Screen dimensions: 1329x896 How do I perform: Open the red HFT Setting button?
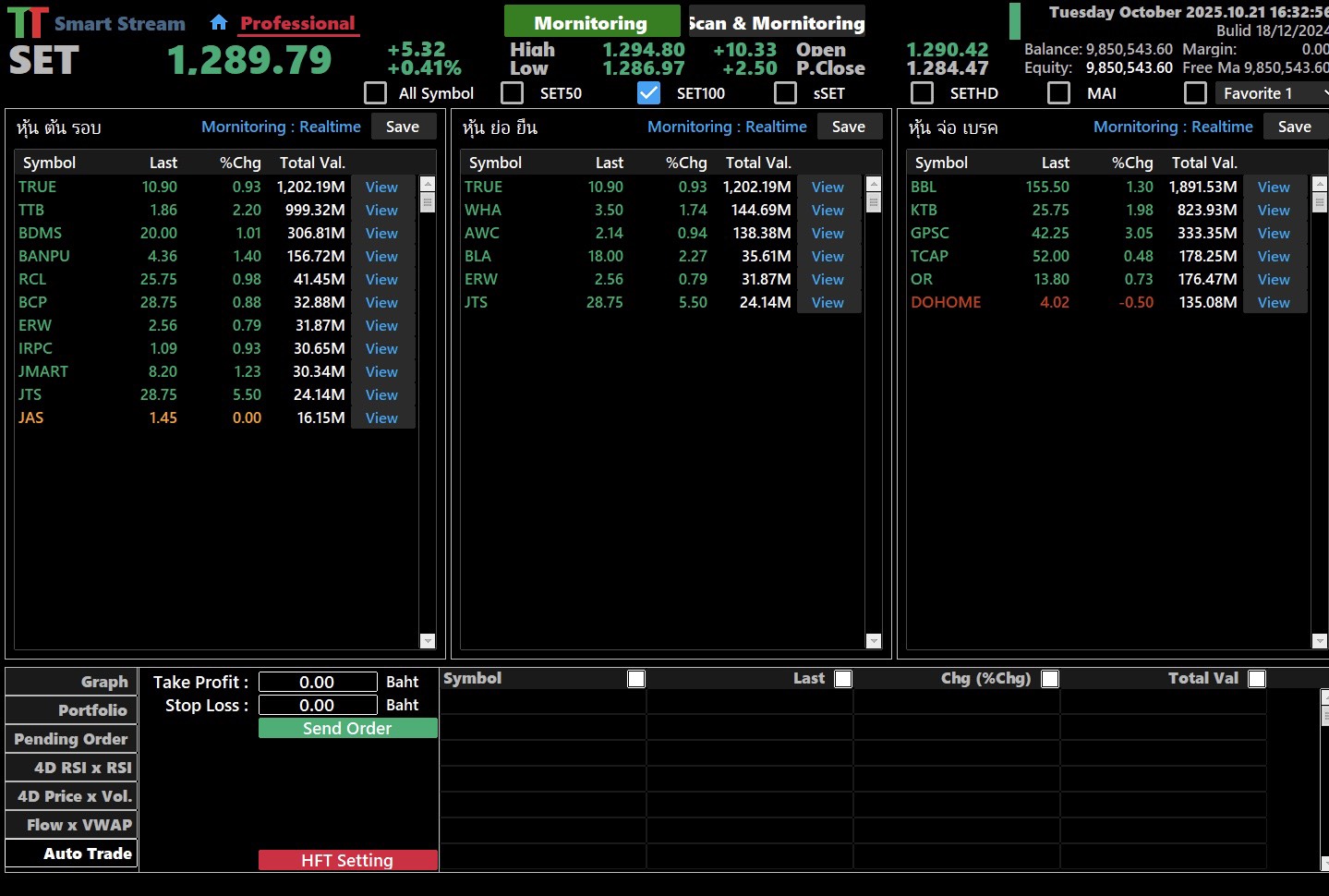[347, 860]
